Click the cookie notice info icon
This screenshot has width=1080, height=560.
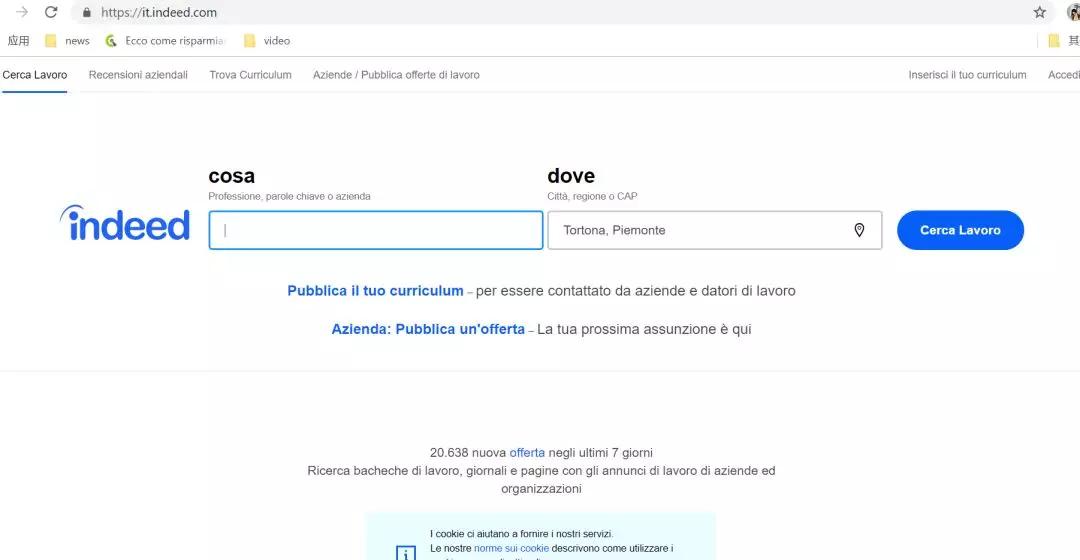pos(406,552)
